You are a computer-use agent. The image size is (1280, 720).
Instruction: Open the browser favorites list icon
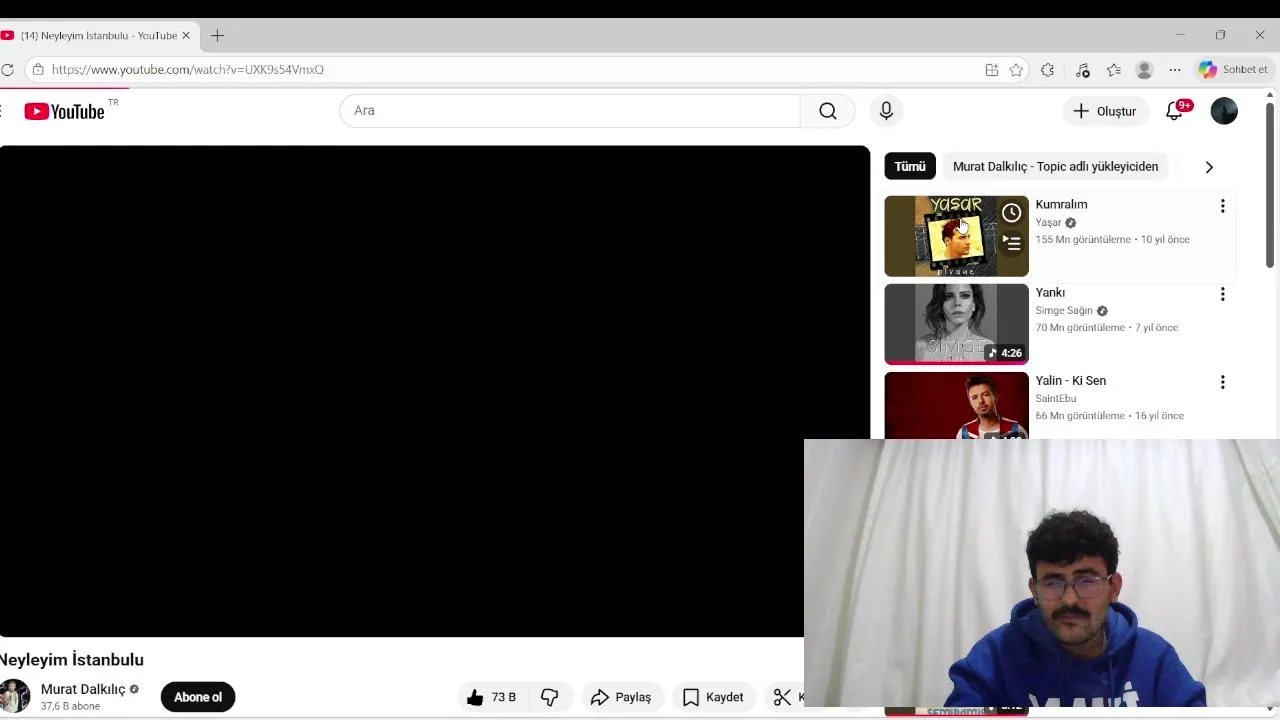pos(1113,70)
